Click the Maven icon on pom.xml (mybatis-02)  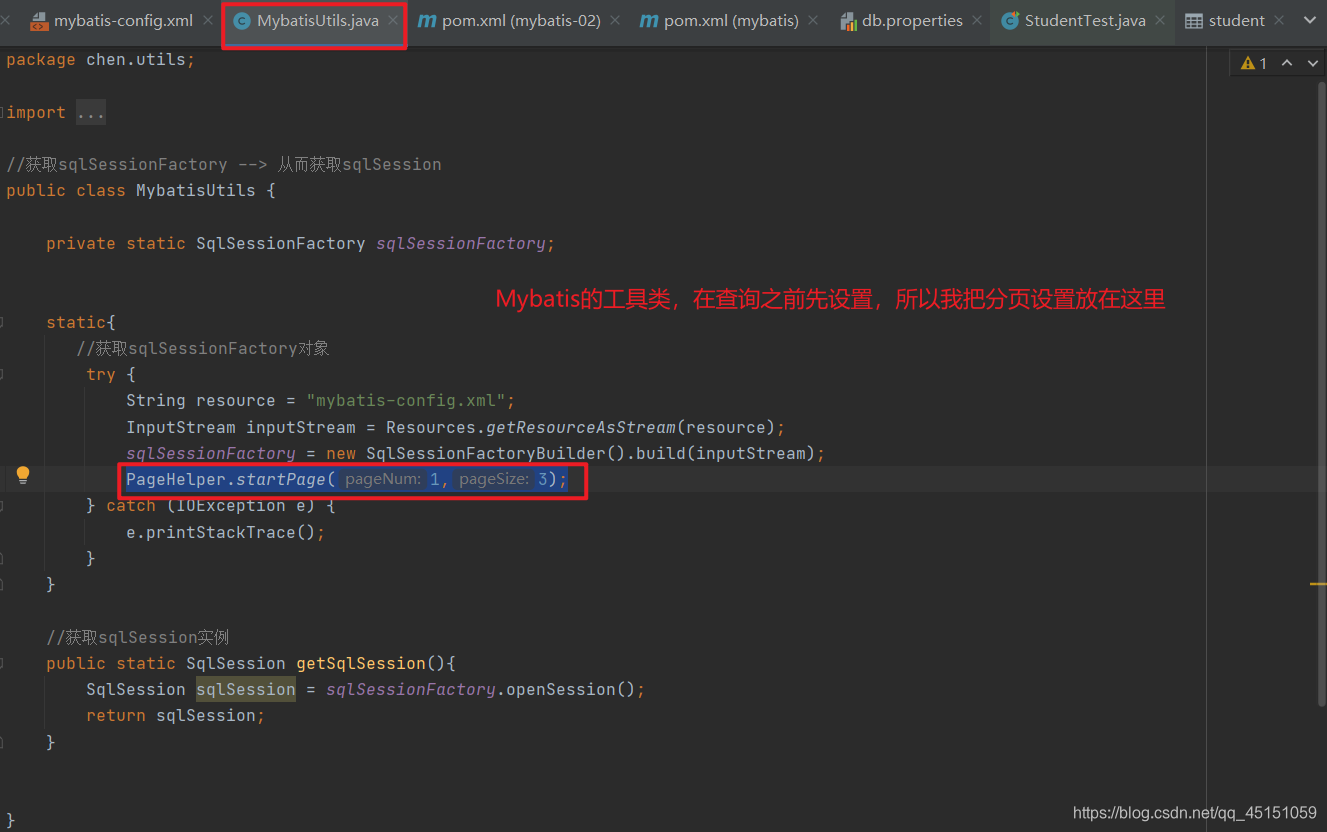coord(426,21)
